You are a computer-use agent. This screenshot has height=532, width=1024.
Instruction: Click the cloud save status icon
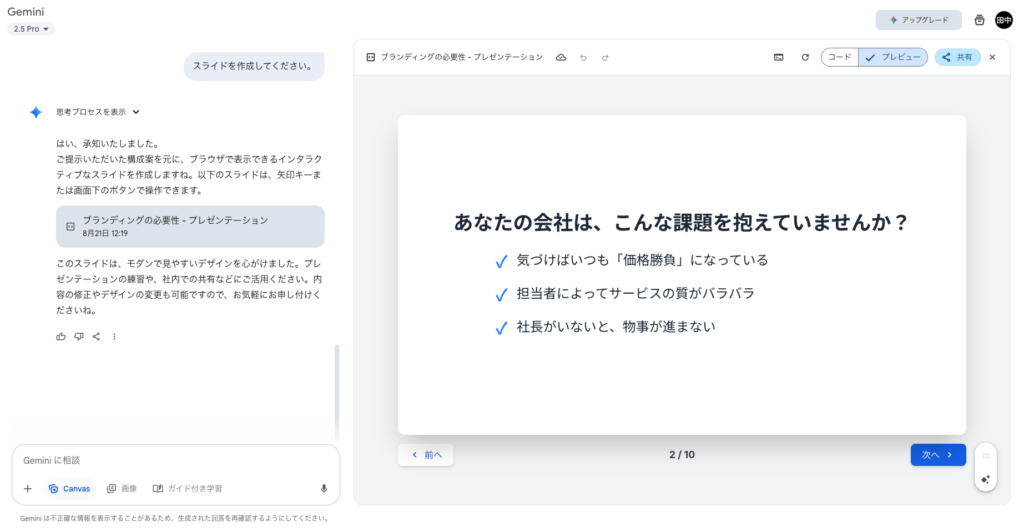click(x=560, y=57)
